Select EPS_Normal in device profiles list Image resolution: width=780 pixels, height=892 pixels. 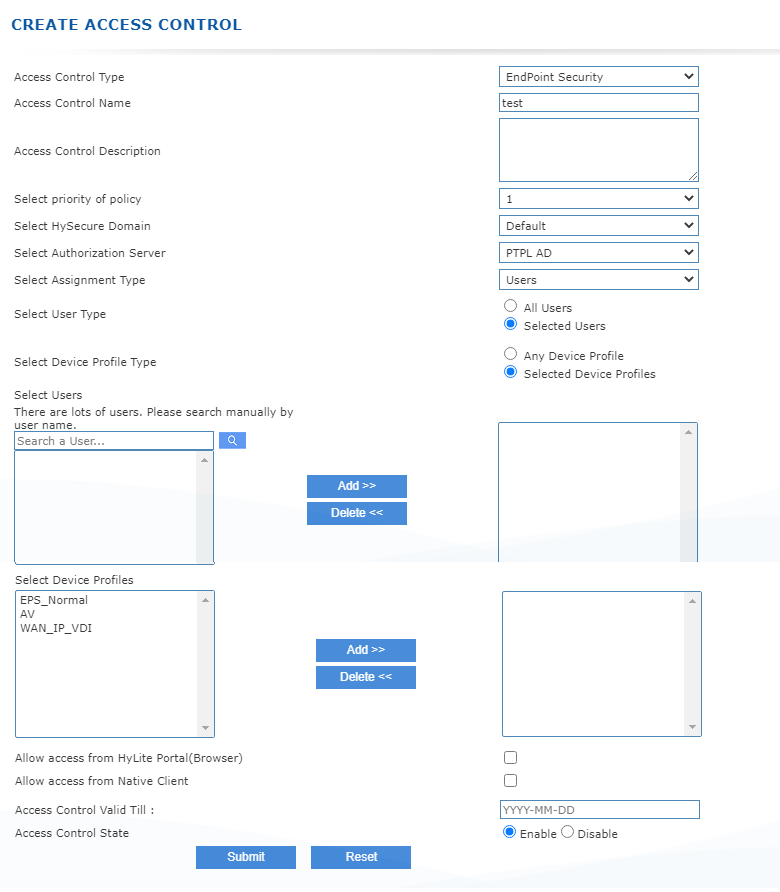pos(54,600)
